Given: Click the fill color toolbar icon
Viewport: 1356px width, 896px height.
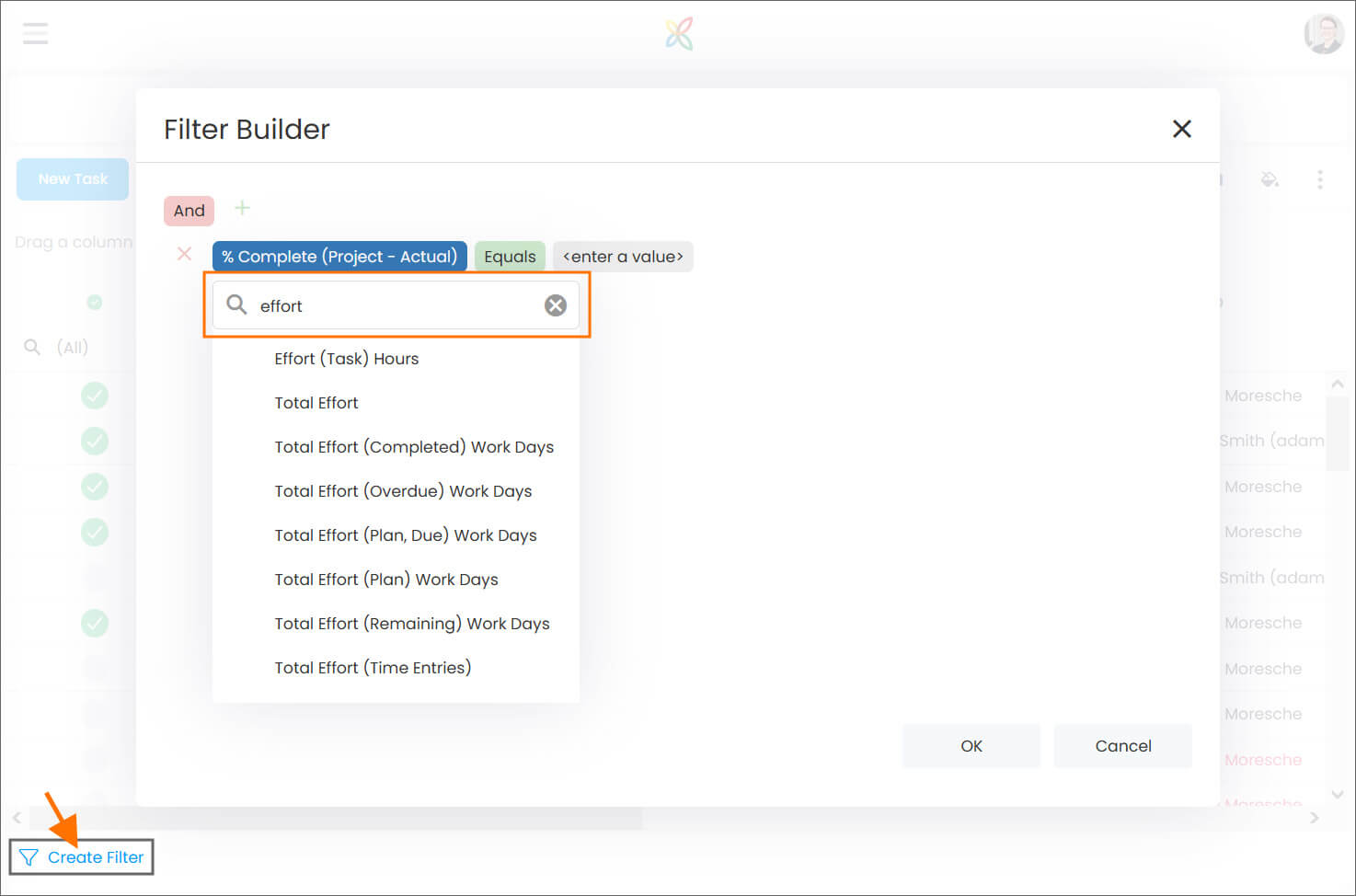Looking at the screenshot, I should (1270, 179).
